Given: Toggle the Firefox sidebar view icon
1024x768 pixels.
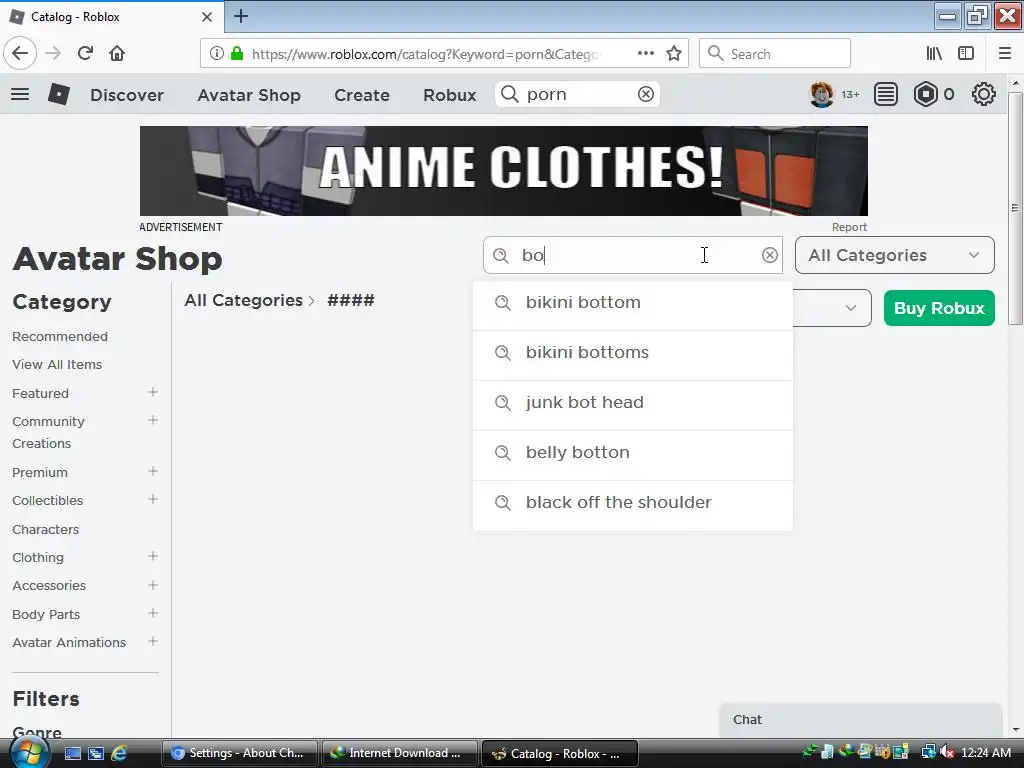Looking at the screenshot, I should (x=966, y=54).
